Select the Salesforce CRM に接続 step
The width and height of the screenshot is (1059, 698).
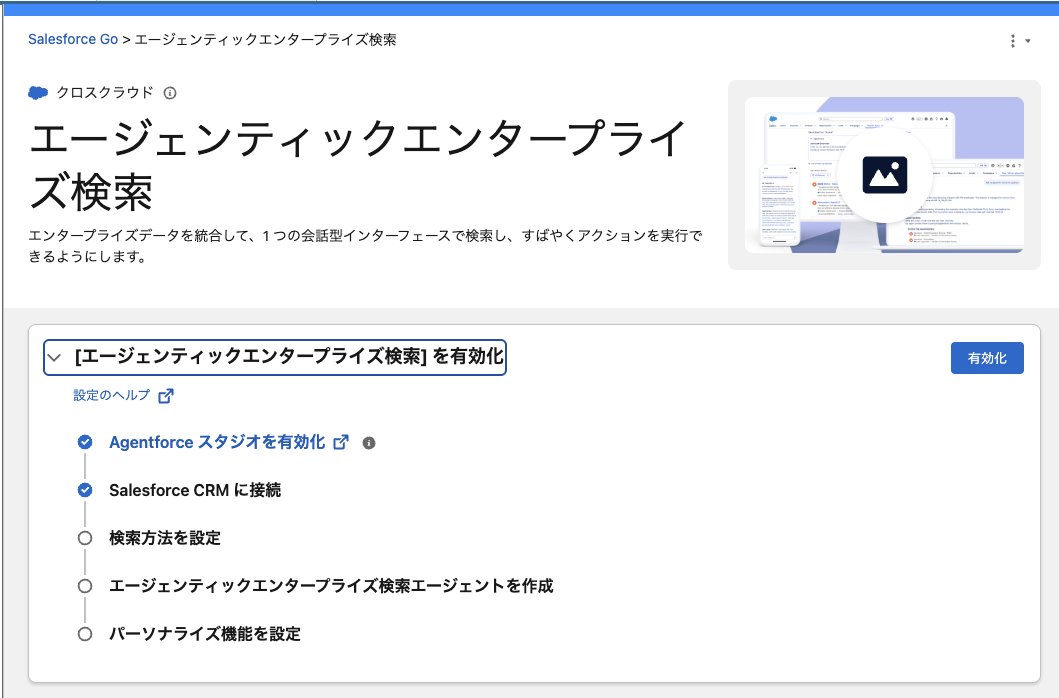(195, 490)
